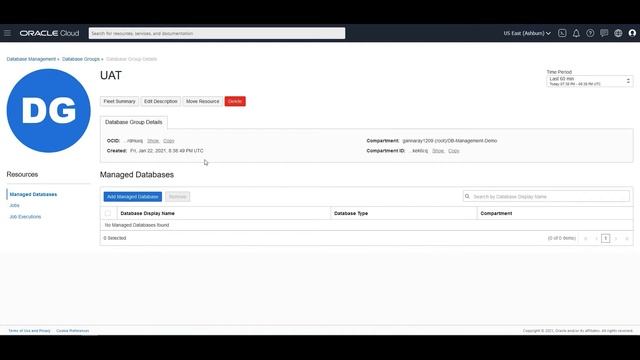This screenshot has width=640, height=360.
Task: Open the Database Management breadcrumb
Action: coord(31,59)
